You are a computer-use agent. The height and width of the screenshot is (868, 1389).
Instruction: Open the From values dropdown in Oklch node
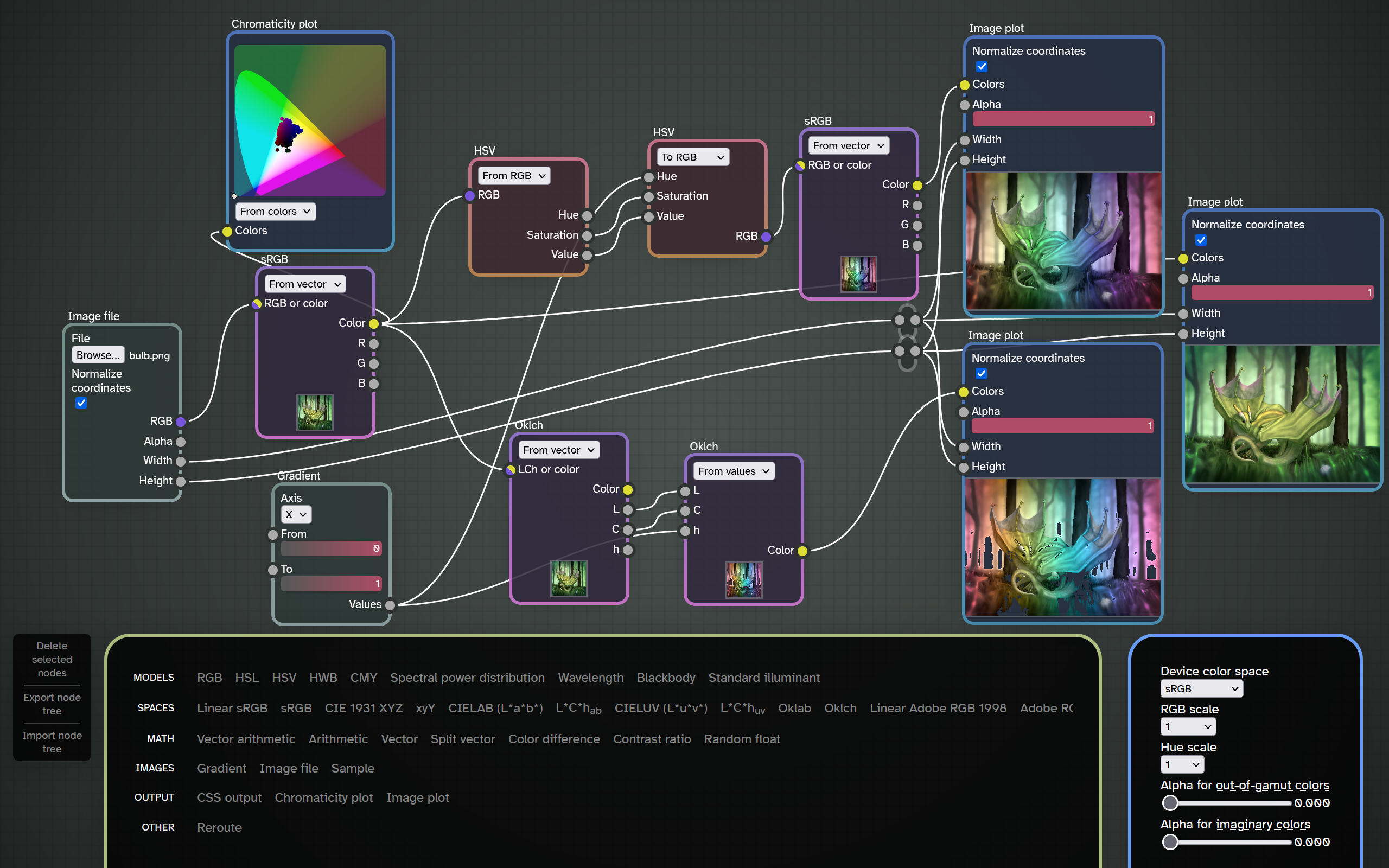734,471
